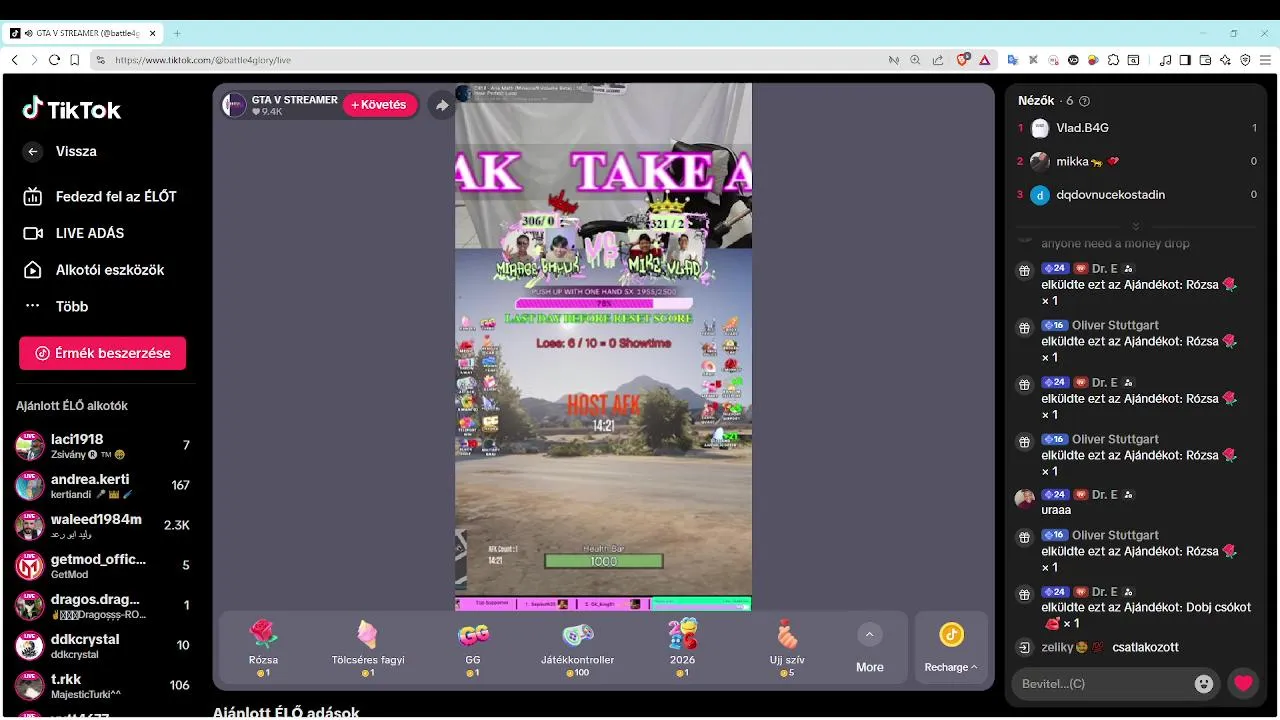1280x720 pixels.
Task: Open the music note playlist icon
Action: [x=1165, y=60]
